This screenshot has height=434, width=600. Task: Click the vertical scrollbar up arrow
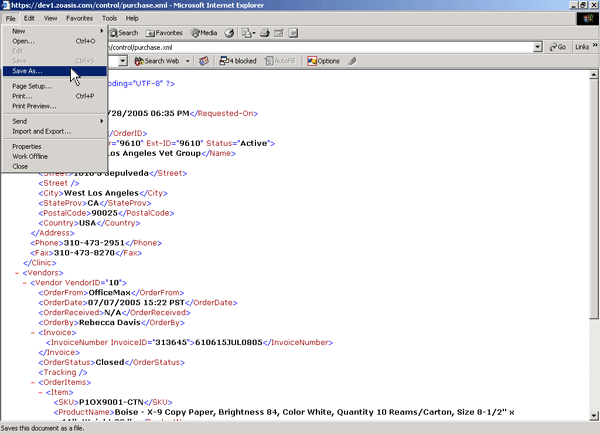[593, 75]
